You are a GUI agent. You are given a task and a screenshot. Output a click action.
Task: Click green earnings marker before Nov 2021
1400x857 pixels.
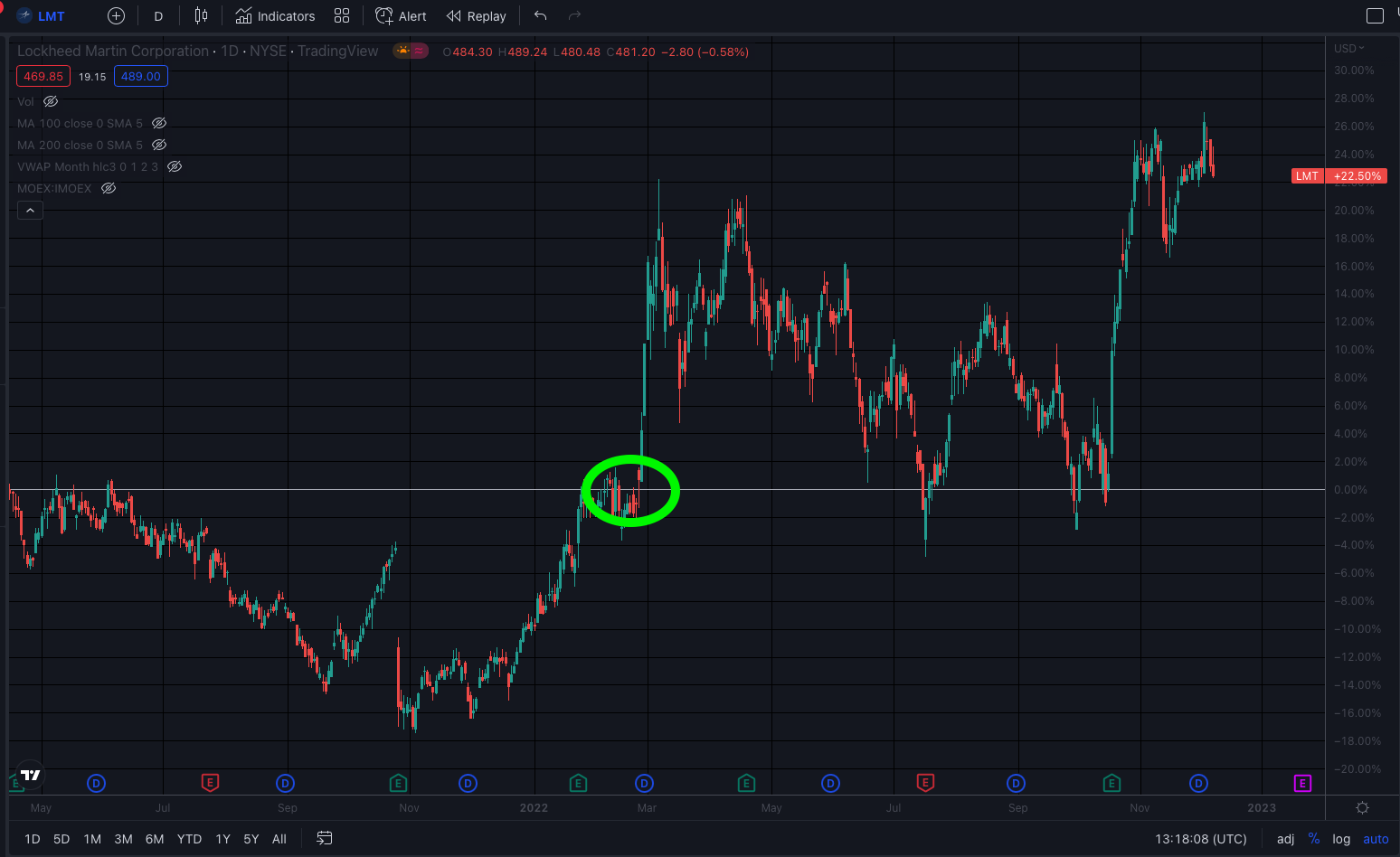[398, 783]
